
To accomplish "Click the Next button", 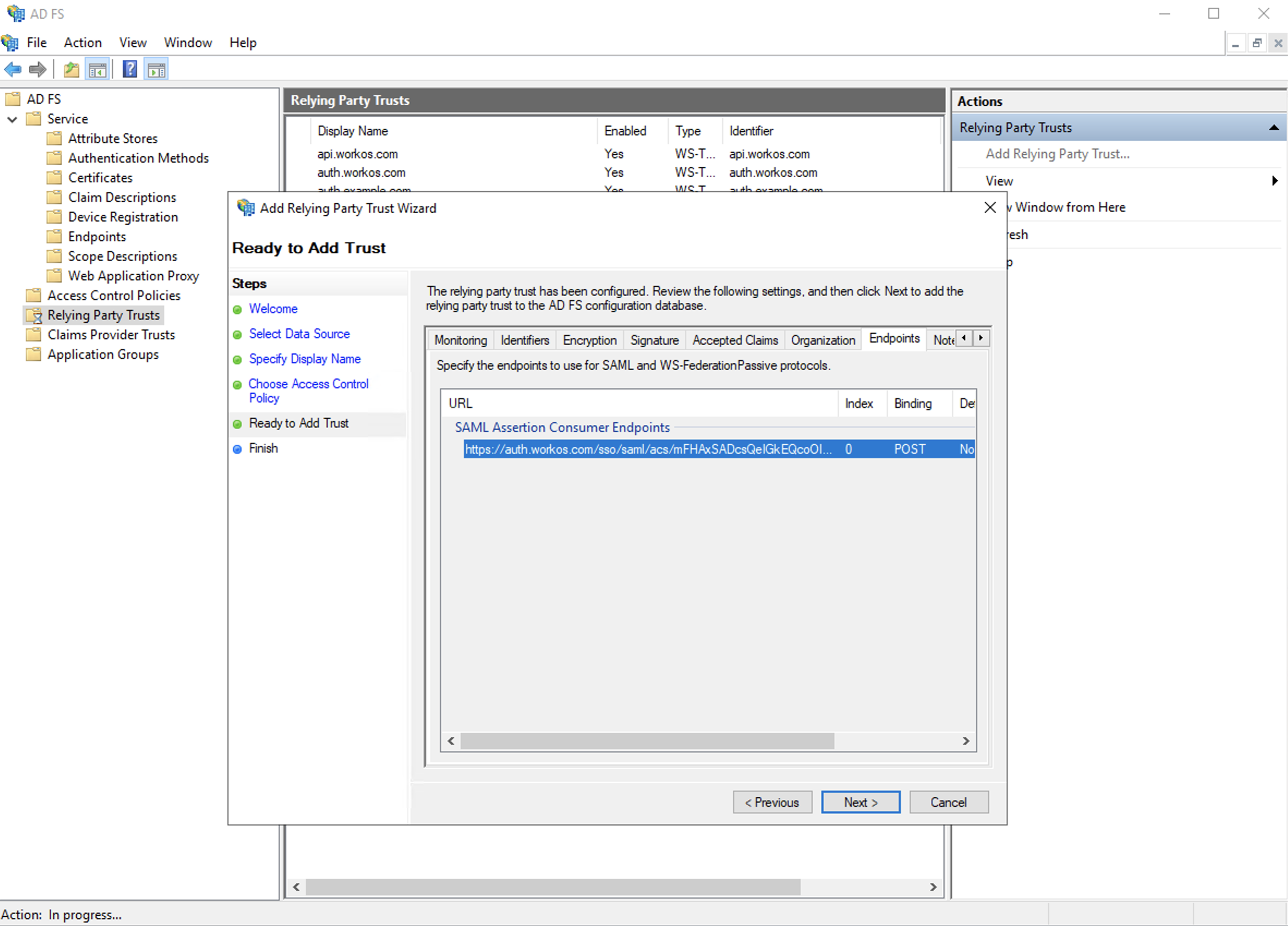I will (860, 802).
